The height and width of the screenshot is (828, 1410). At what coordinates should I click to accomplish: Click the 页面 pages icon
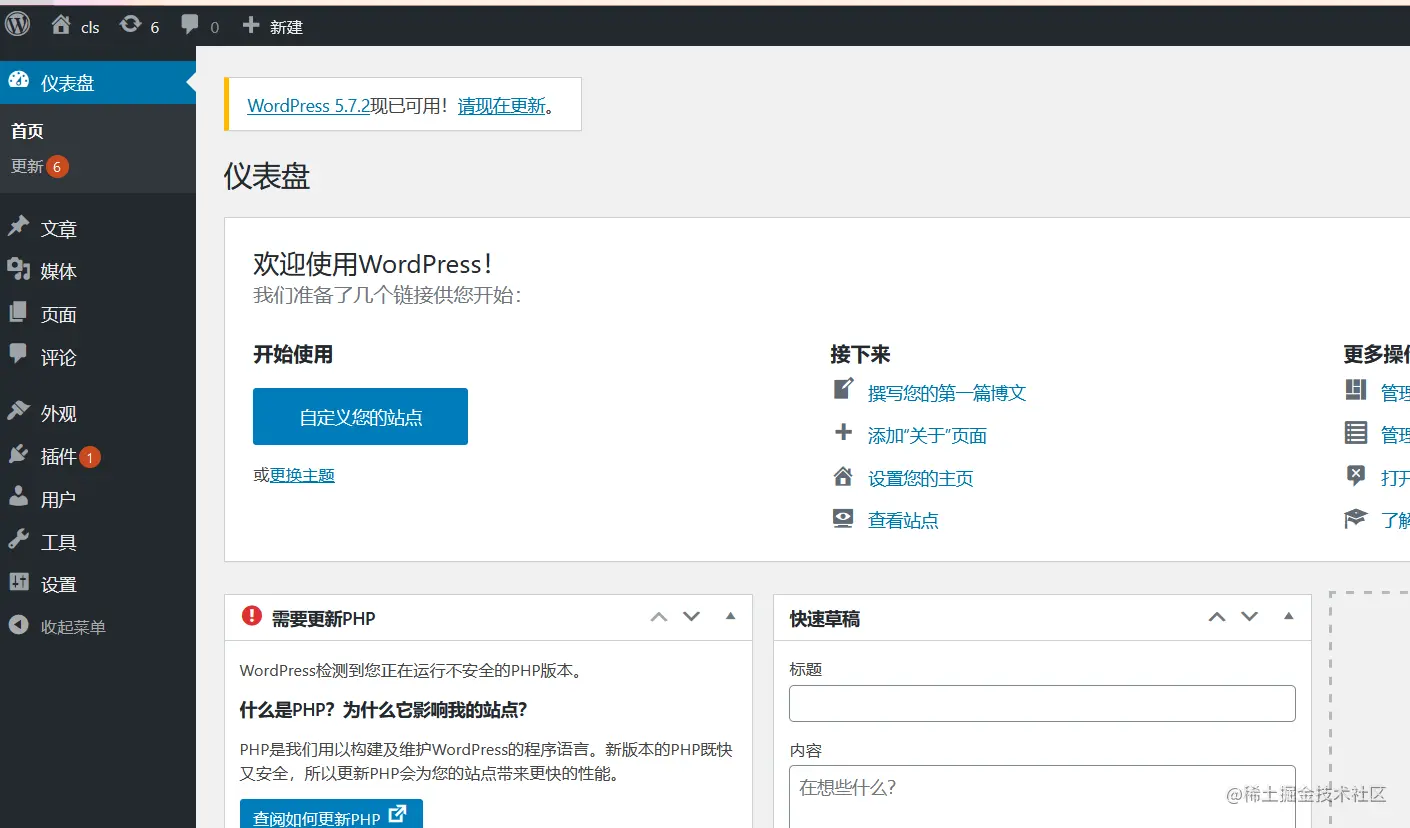click(x=18, y=313)
